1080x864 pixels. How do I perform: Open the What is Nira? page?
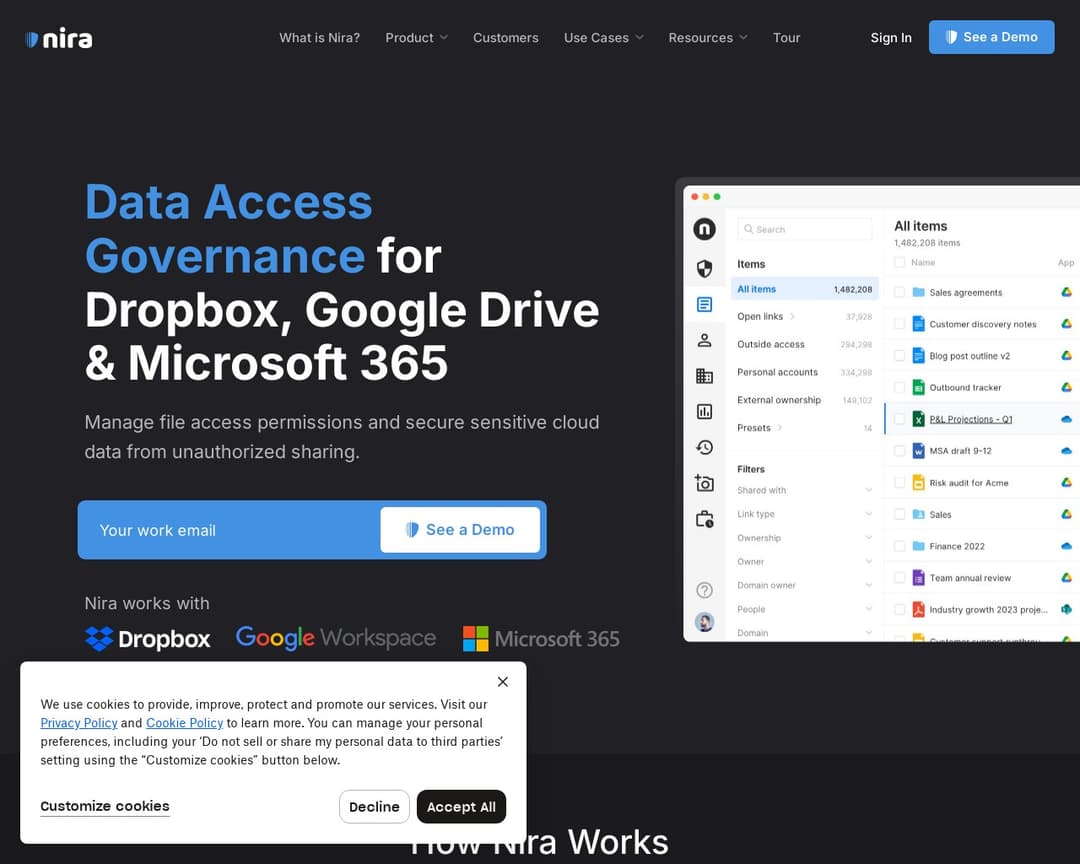click(320, 38)
